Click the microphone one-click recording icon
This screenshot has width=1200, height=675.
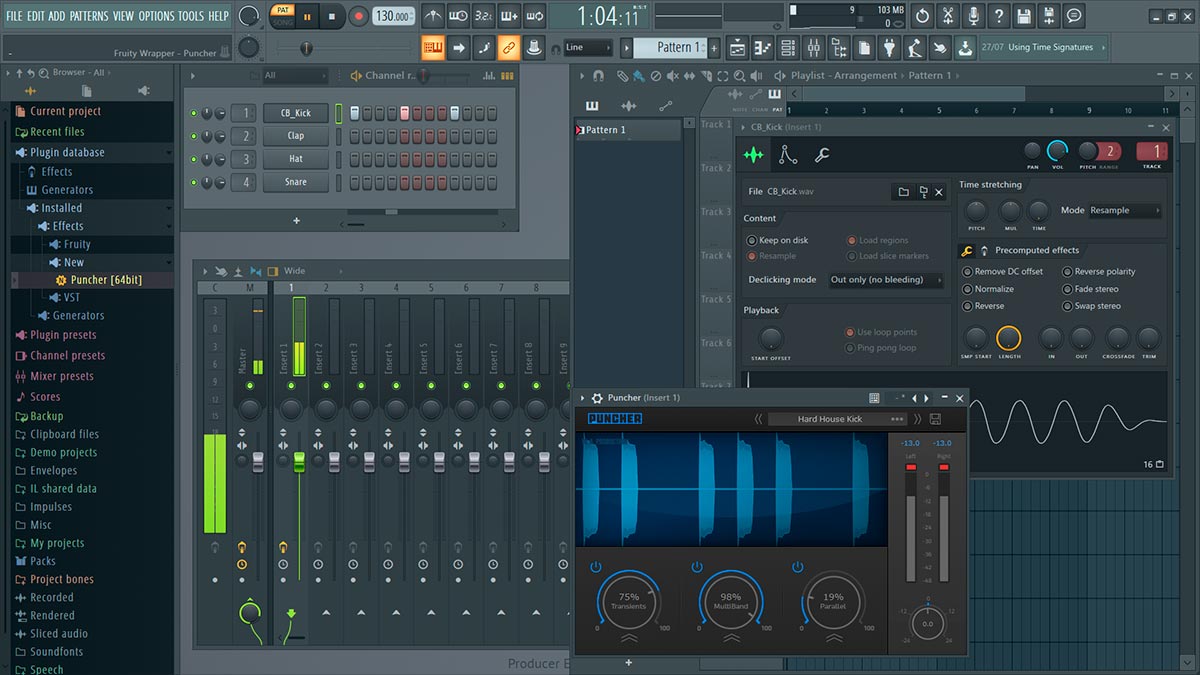coord(972,16)
